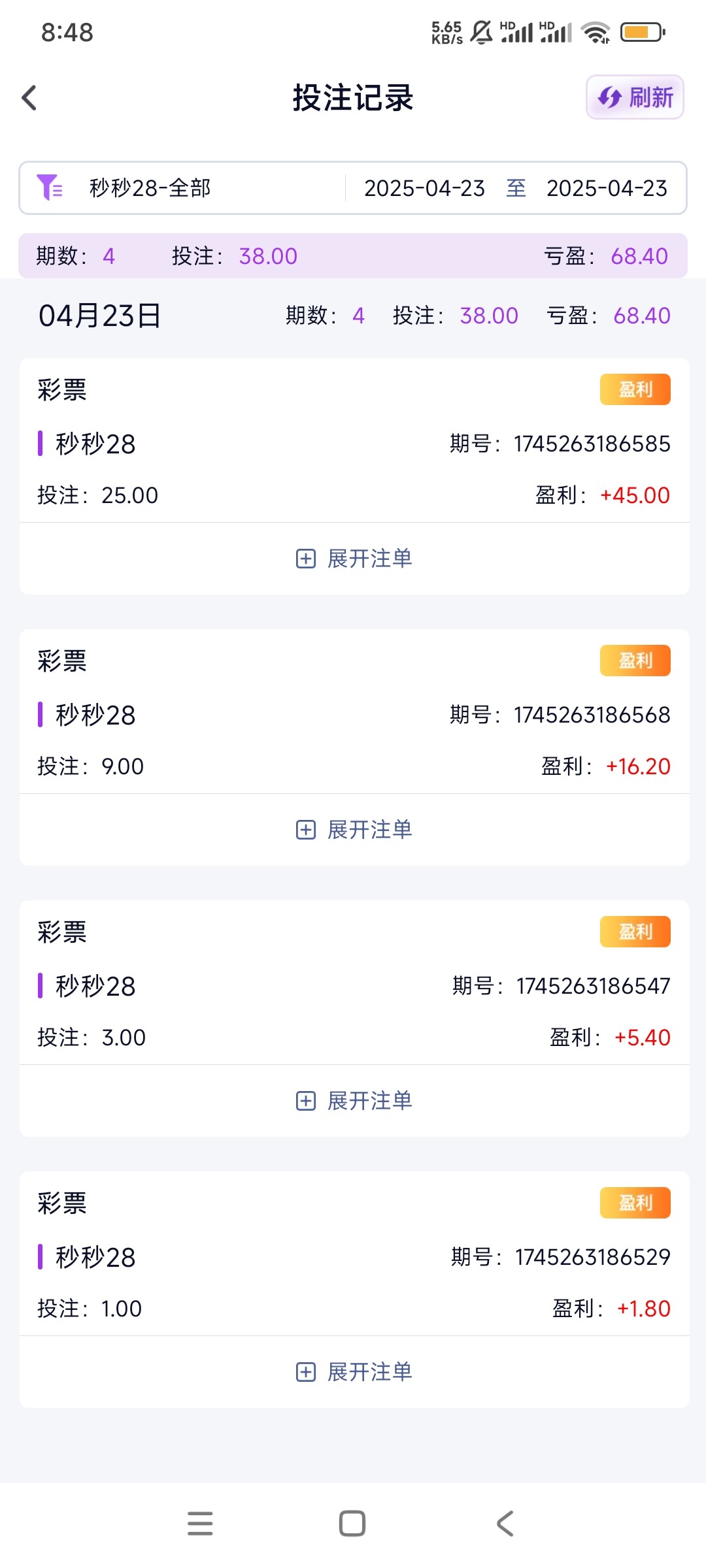Viewport: 706px width, 1568px height.
Task: Select the end date field after 至
Action: click(x=607, y=188)
